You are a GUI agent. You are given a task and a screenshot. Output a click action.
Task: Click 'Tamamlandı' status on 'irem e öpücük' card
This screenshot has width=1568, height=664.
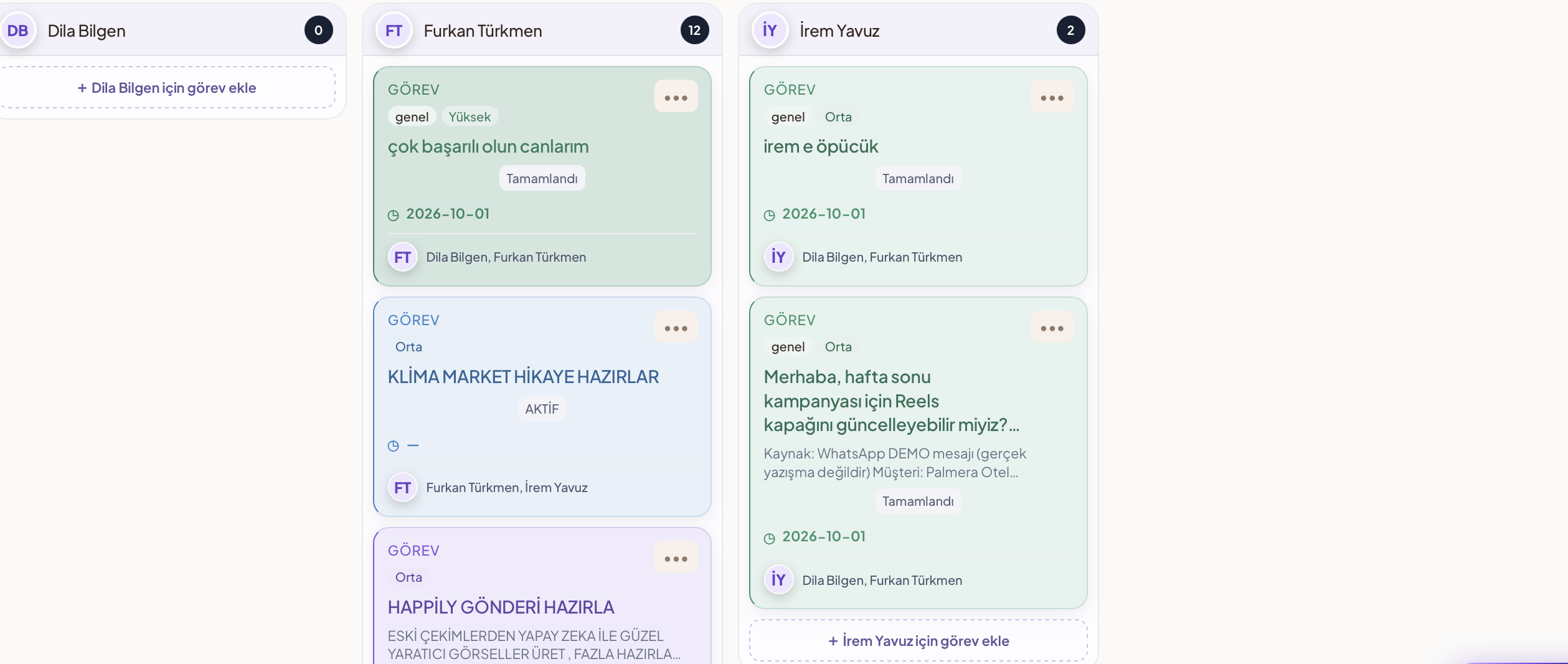(918, 179)
